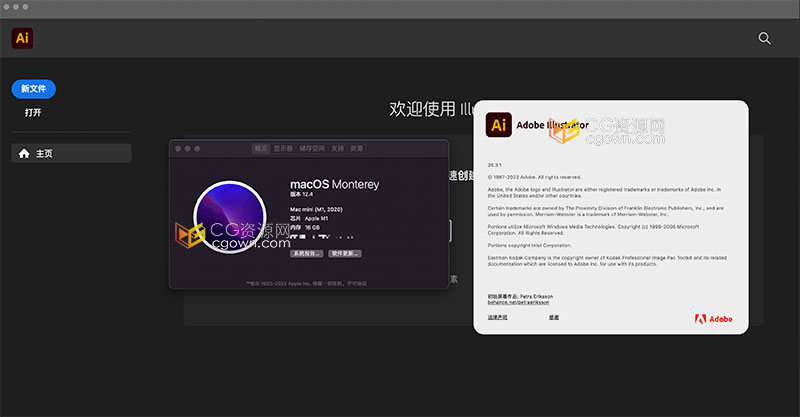The image size is (800, 417).
Task: Click 系统报告 button in About This Mac
Action: point(307,254)
